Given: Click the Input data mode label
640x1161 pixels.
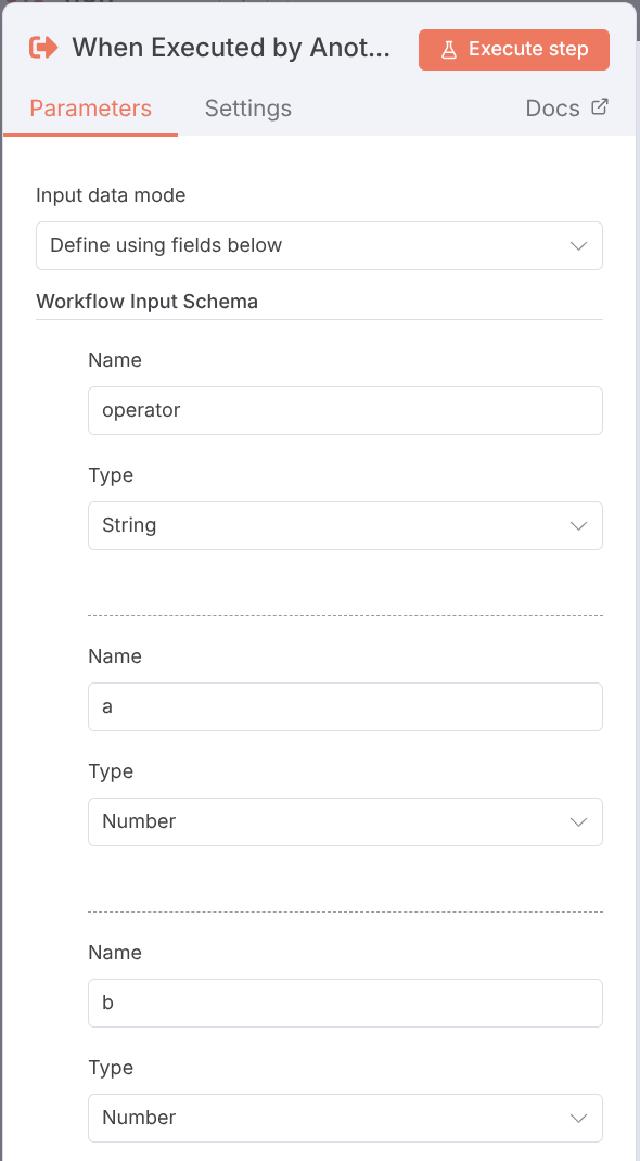Looking at the screenshot, I should tap(110, 195).
